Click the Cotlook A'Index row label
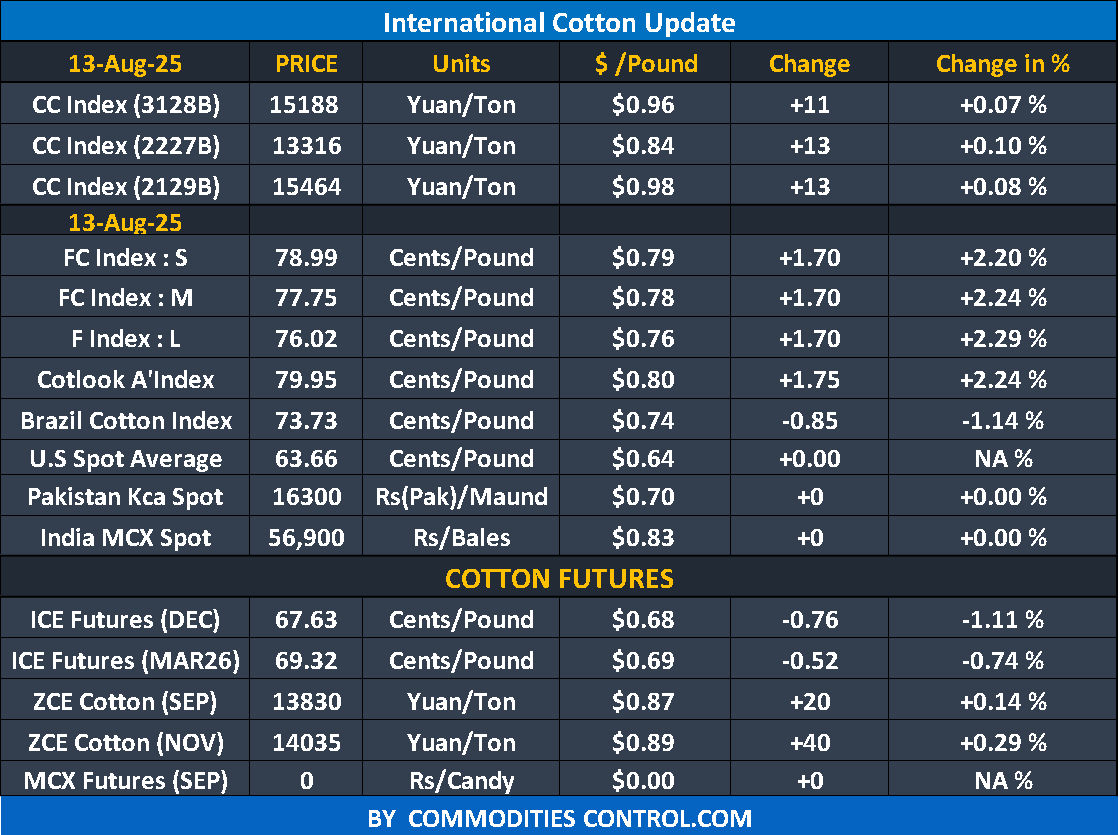Screen dimensions: 1120x835 (x=125, y=380)
